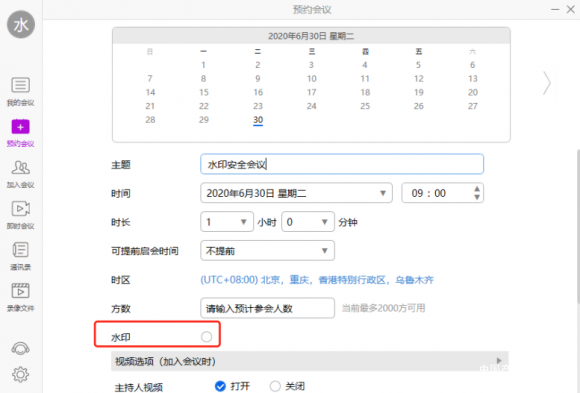Open the 可提前启会时间 dropdown
580x393 pixels.
pos(267,251)
